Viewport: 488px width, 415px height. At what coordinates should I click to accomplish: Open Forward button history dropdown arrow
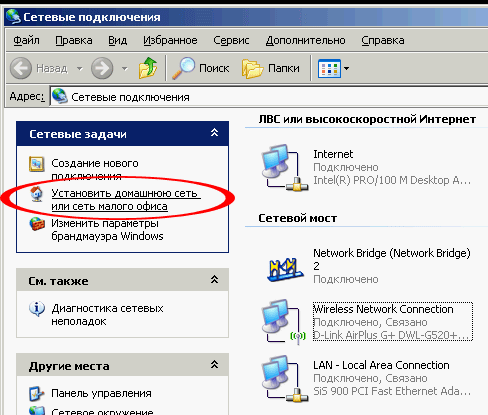click(125, 69)
